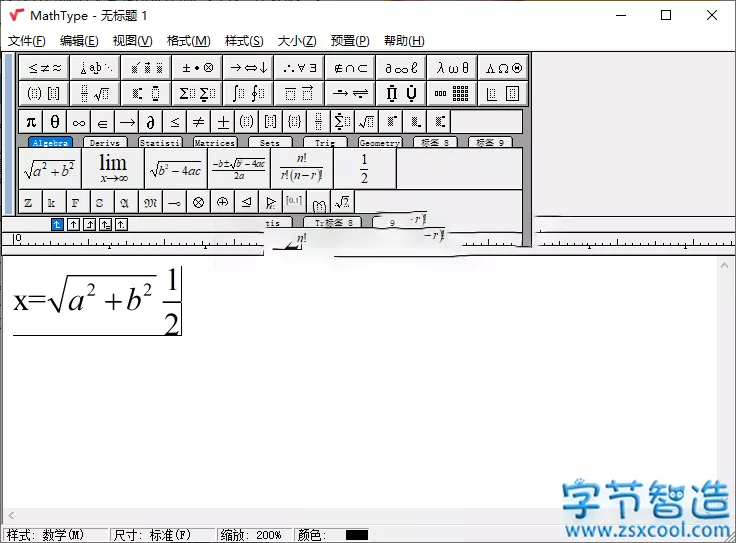
Task: Insert the Fraktur M symbol
Action: pos(151,202)
